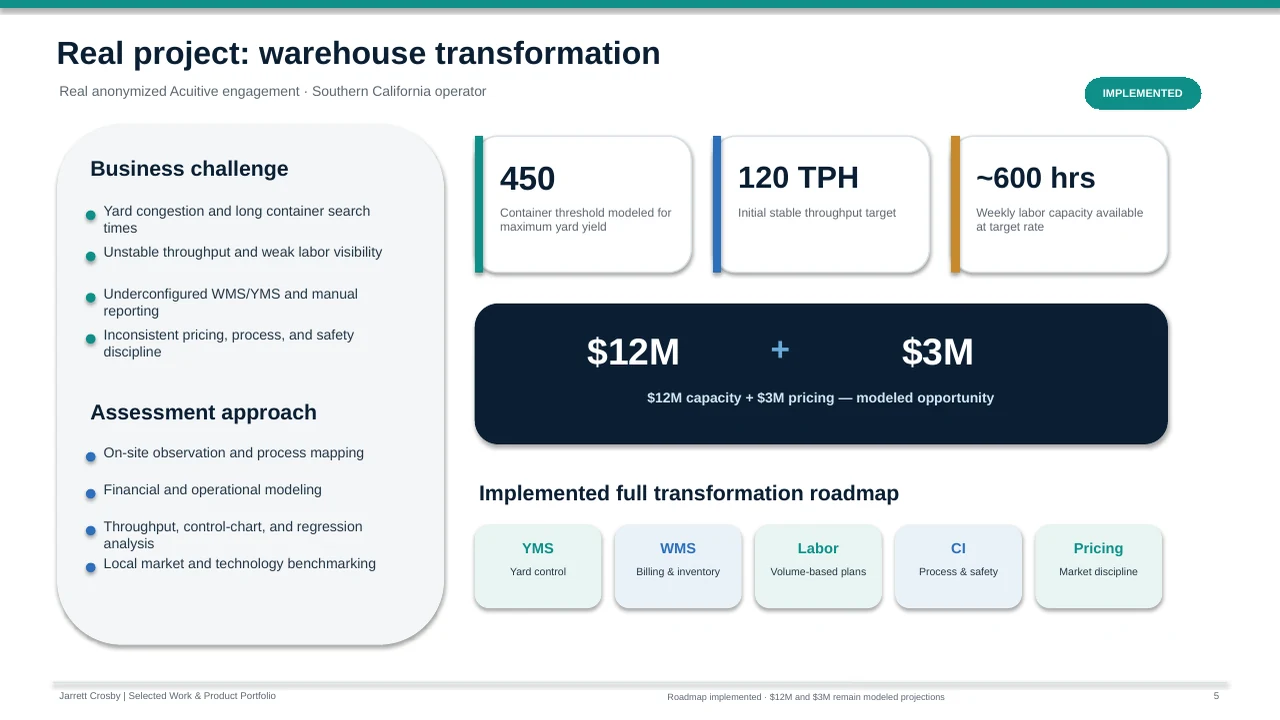
Task: Click the 450 container threshold metric card
Action: (583, 204)
